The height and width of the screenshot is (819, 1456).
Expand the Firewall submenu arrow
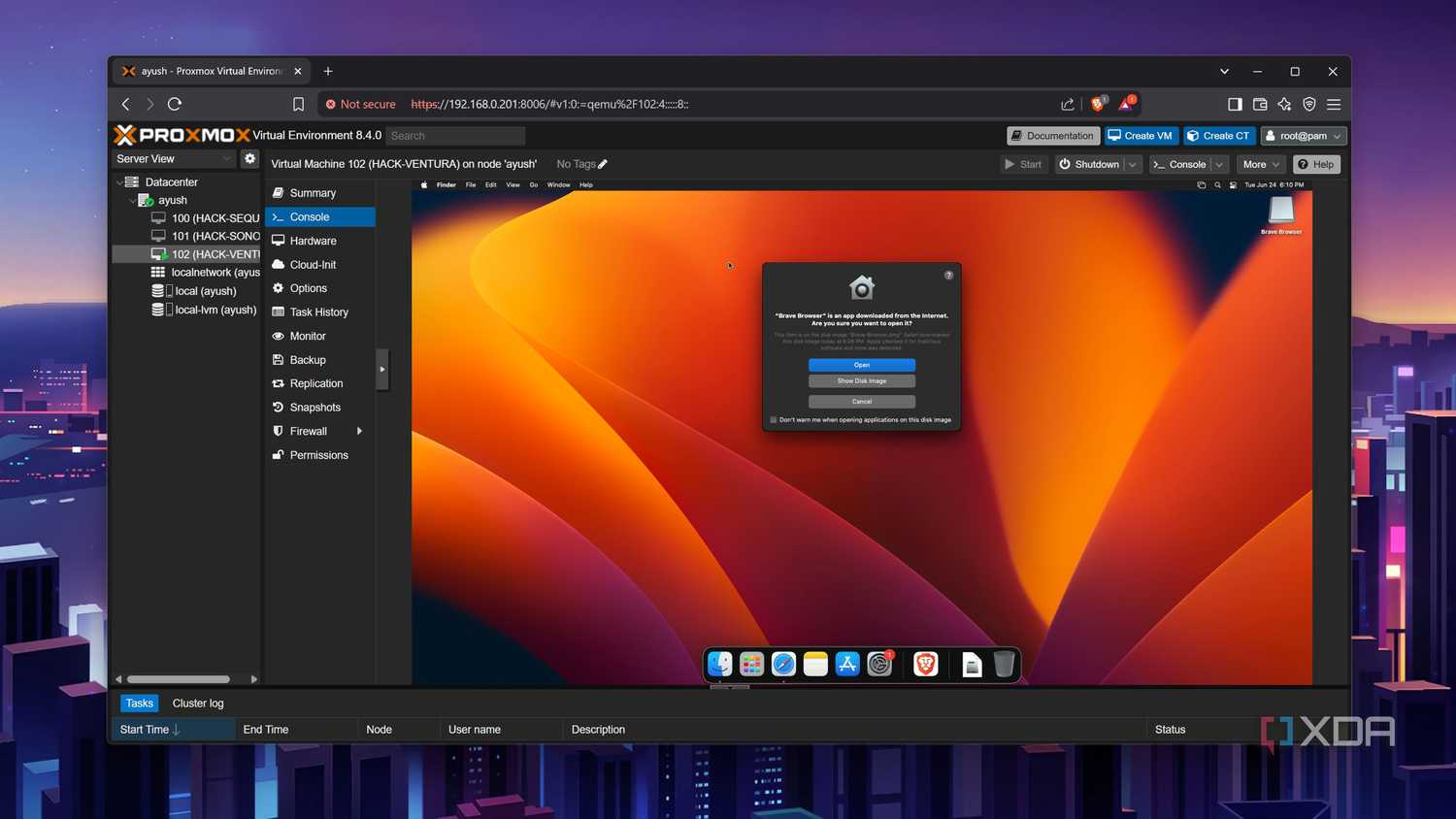[359, 431]
